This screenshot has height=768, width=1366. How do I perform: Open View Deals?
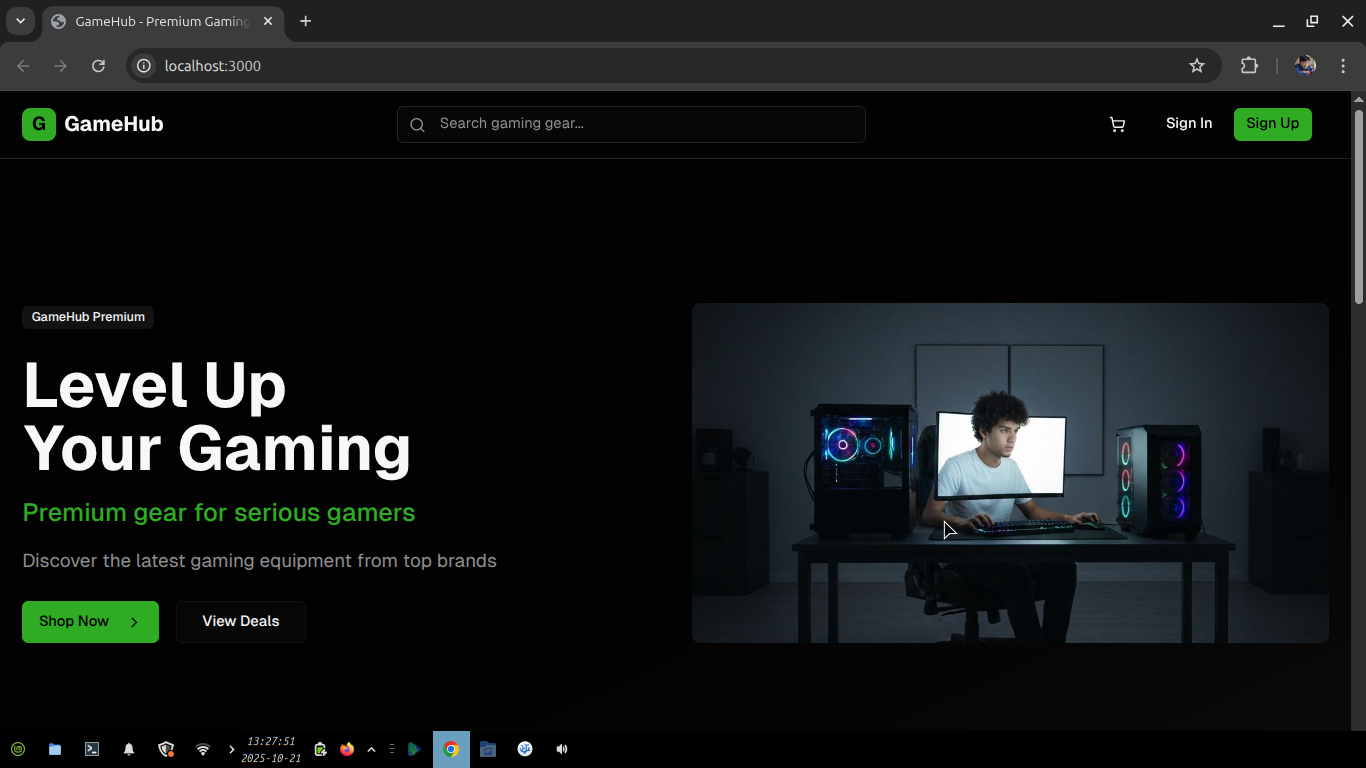tap(240, 621)
